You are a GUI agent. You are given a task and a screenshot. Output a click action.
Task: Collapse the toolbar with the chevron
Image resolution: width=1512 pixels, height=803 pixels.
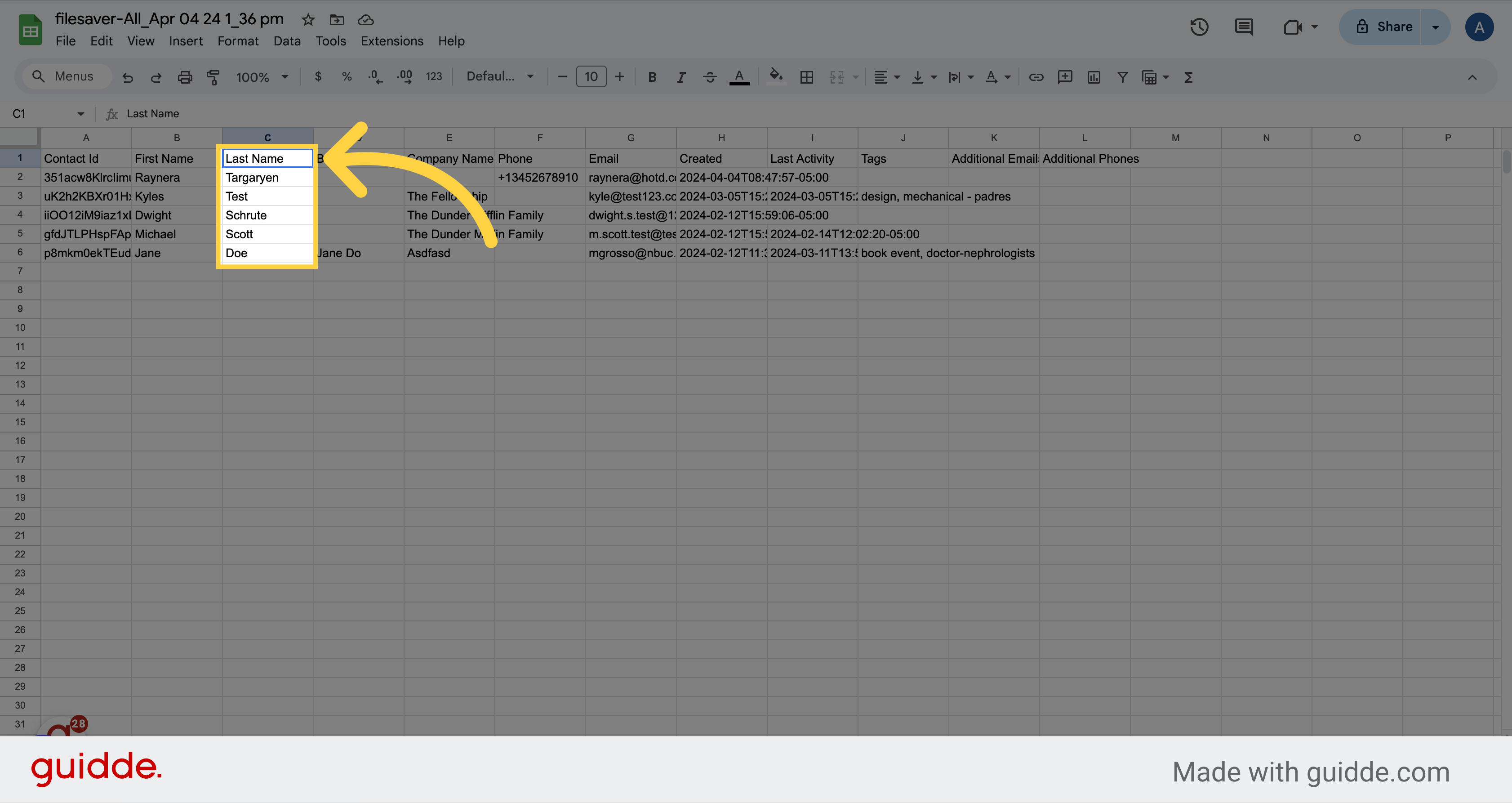click(1472, 77)
